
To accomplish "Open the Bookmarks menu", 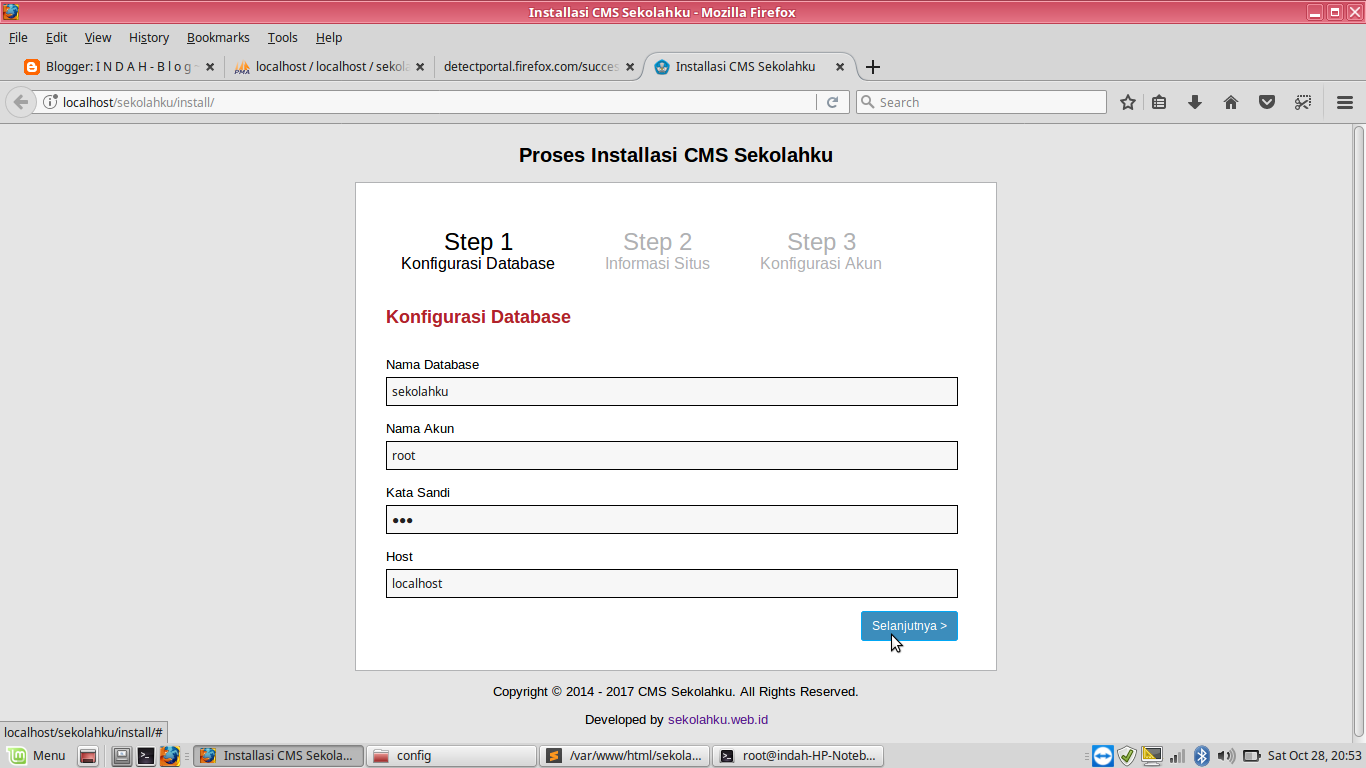I will pos(218,37).
